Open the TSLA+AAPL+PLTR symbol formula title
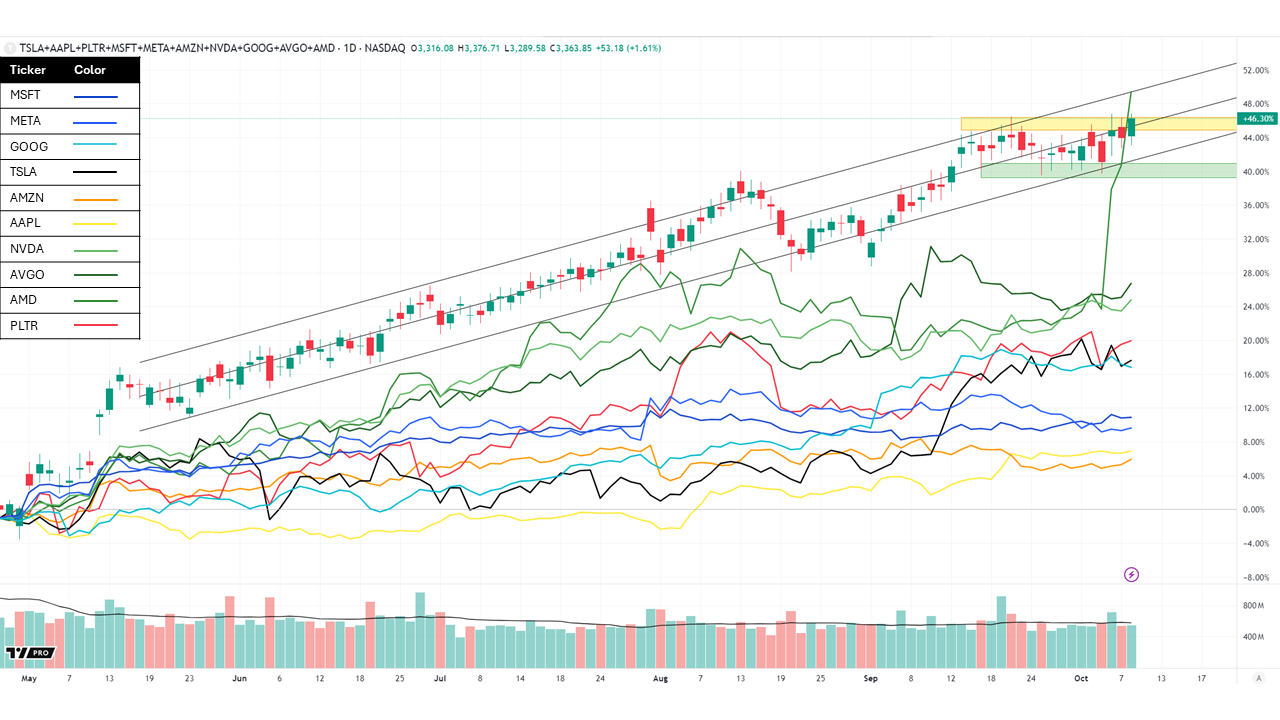The height and width of the screenshot is (720, 1280). tap(177, 48)
